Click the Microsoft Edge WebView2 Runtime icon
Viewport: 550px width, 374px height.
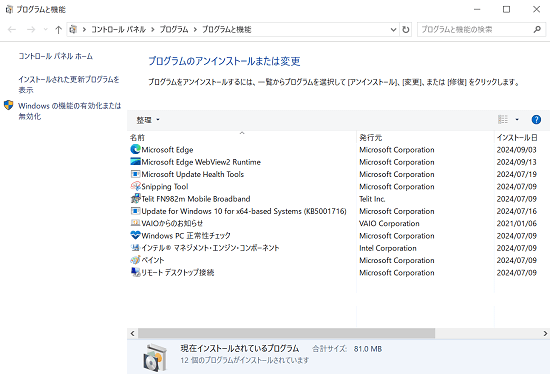tap(135, 162)
